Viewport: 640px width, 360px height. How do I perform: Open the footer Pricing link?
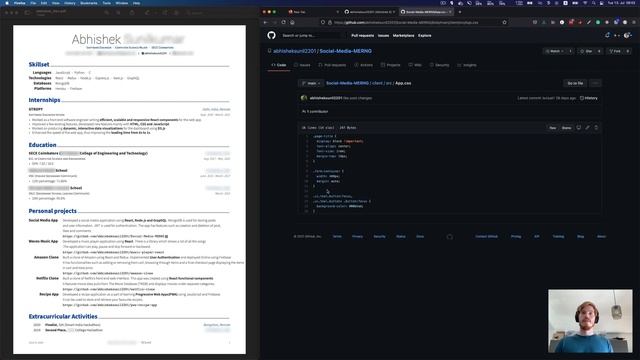point(516,236)
